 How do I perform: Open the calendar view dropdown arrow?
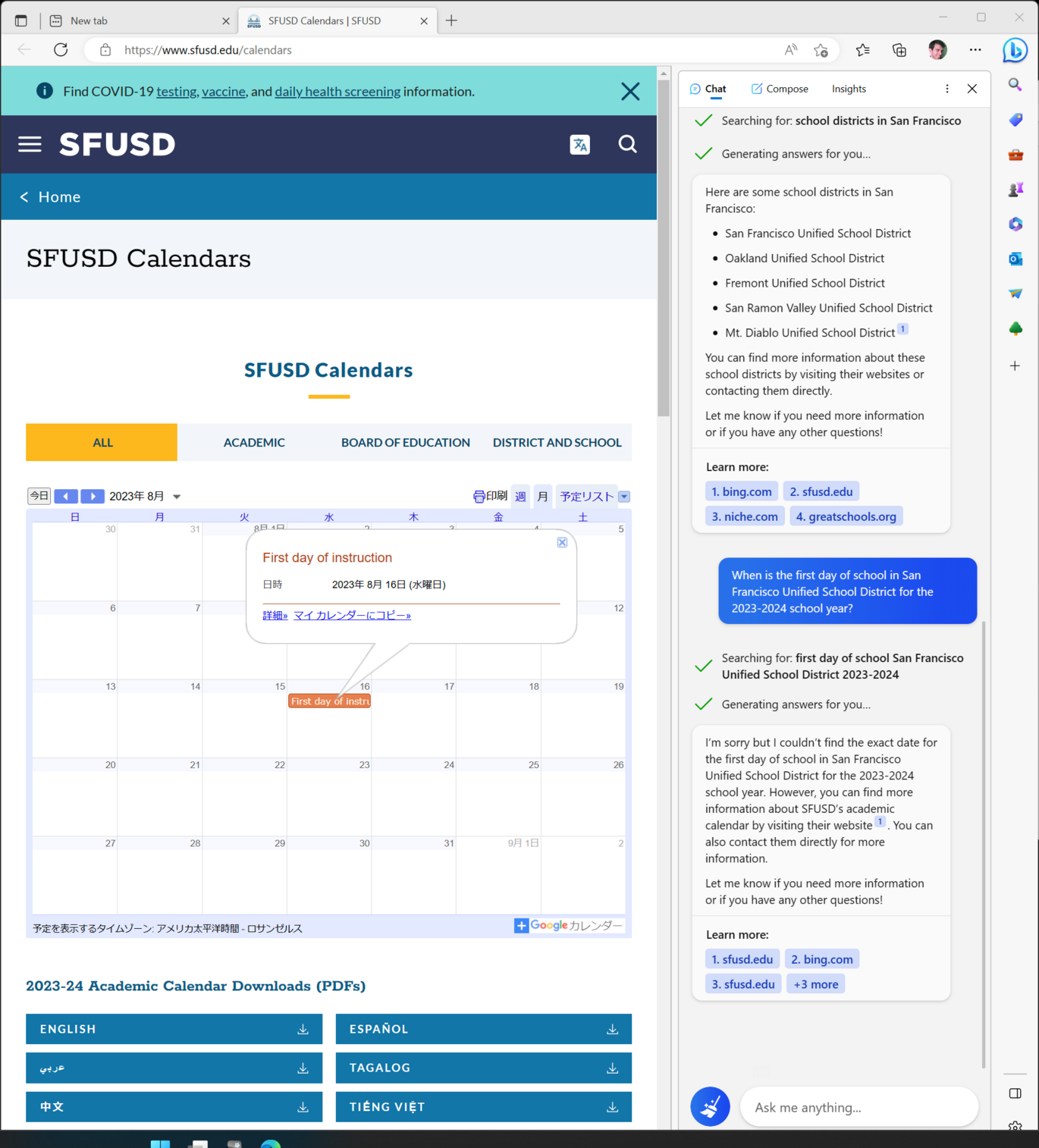point(624,497)
